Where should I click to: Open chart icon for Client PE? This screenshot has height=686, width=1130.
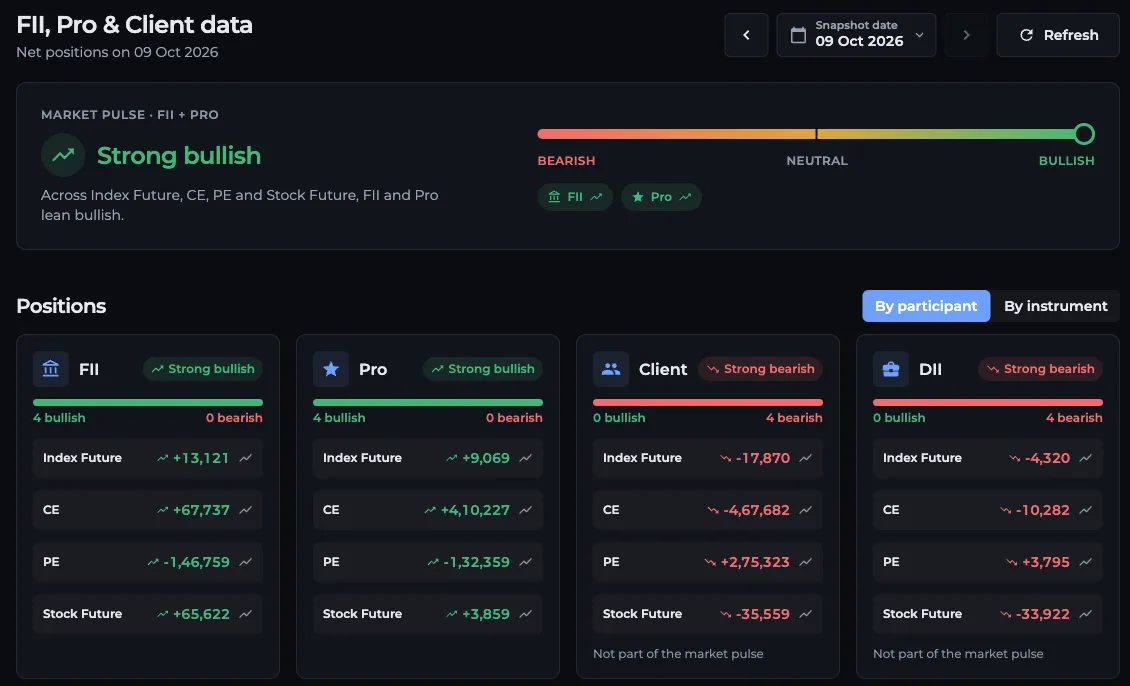806,562
